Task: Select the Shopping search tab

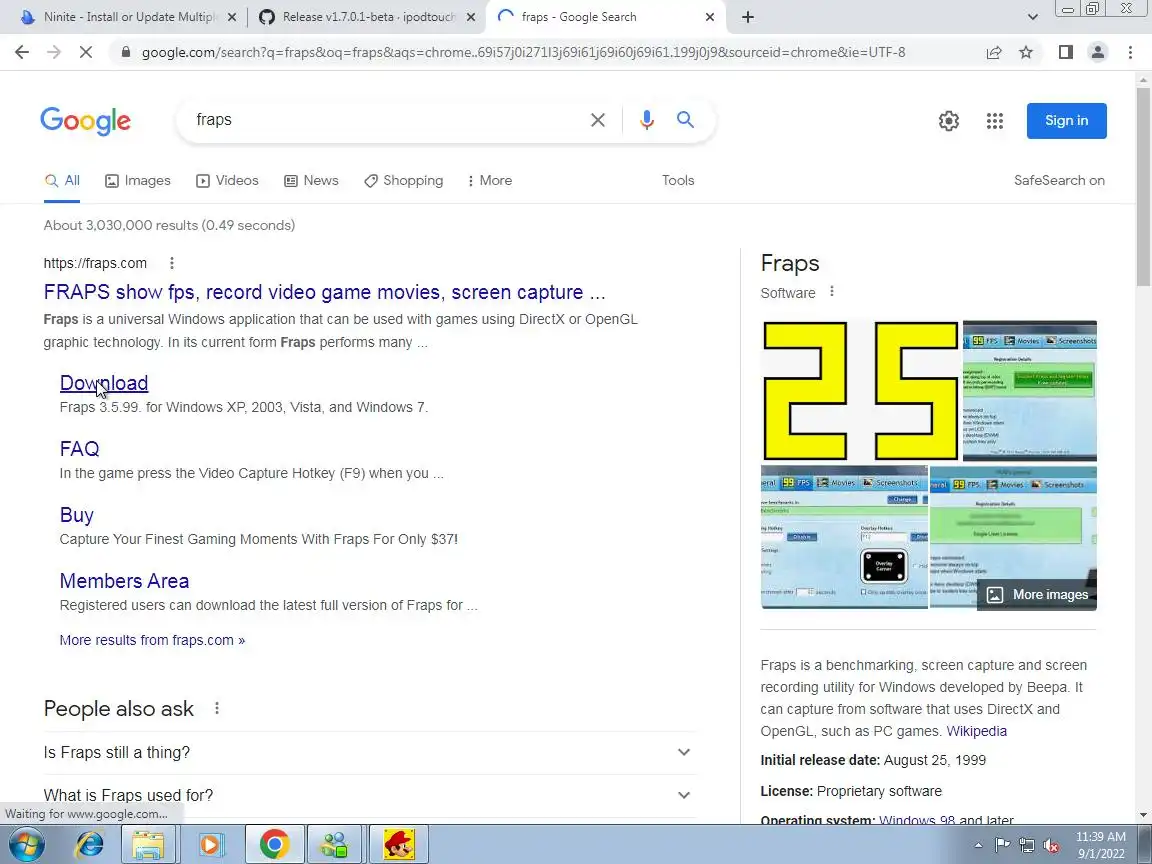Action: point(403,181)
